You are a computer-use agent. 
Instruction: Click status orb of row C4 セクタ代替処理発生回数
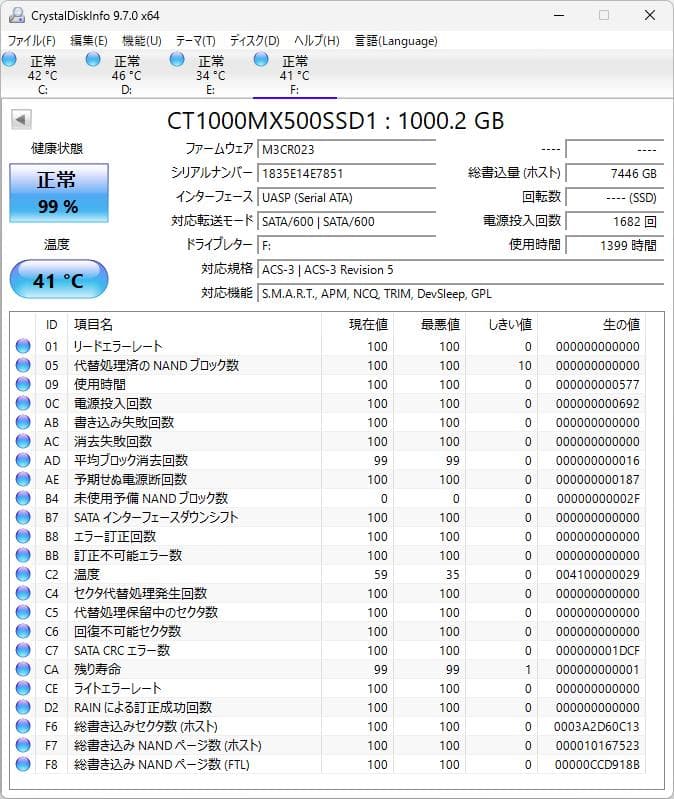23,593
